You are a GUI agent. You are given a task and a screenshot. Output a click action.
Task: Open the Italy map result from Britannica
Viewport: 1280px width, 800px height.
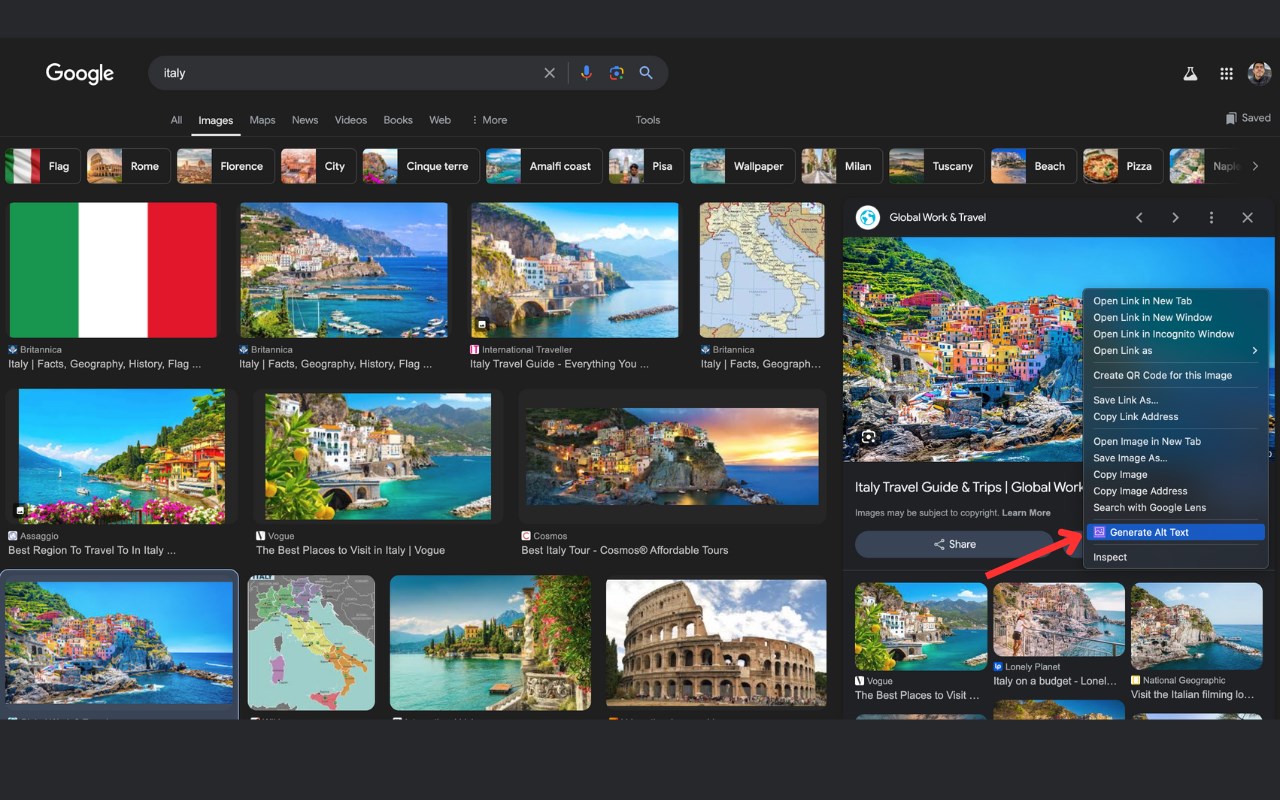click(762, 270)
